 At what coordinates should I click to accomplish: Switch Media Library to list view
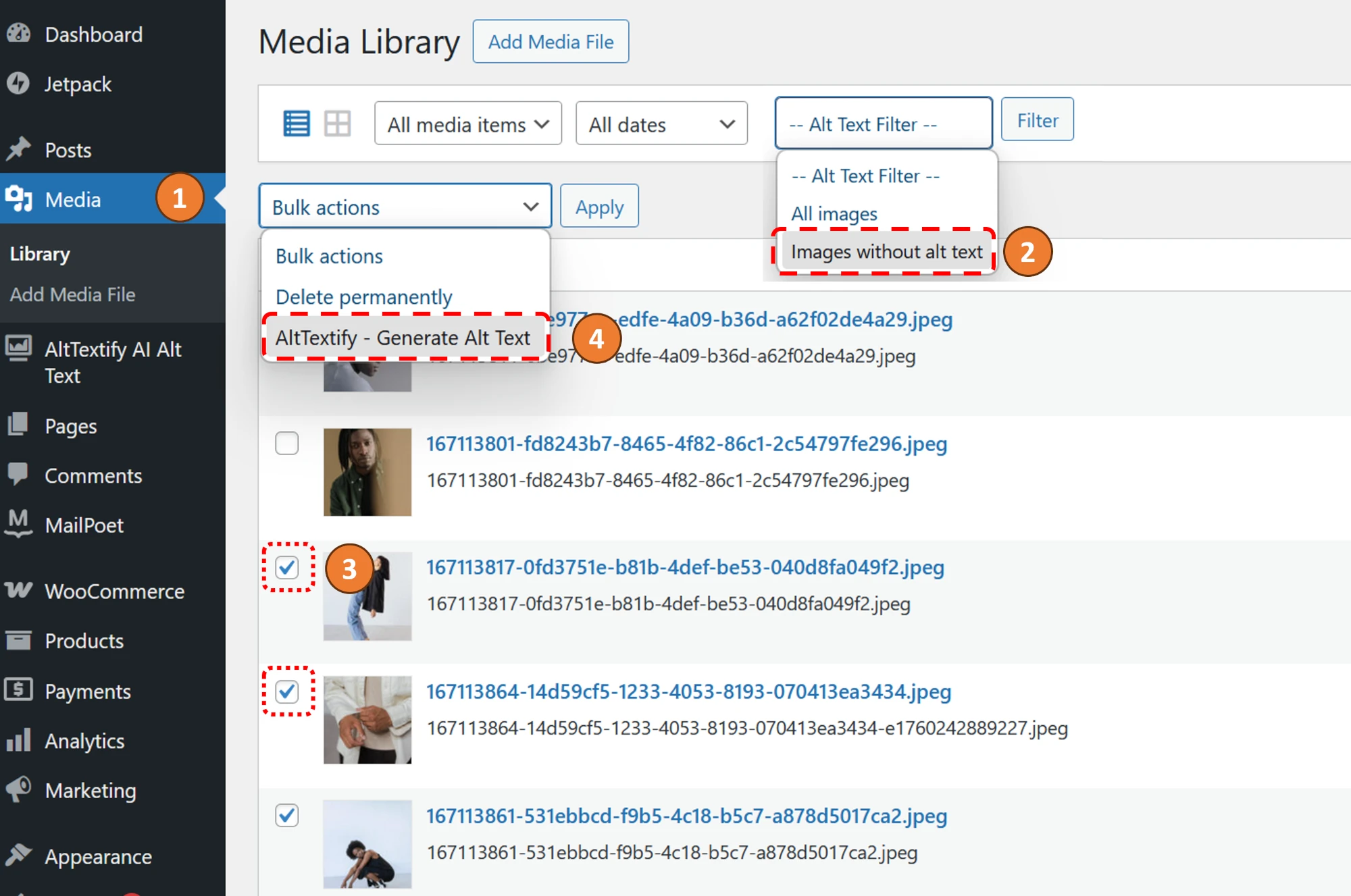coord(296,123)
